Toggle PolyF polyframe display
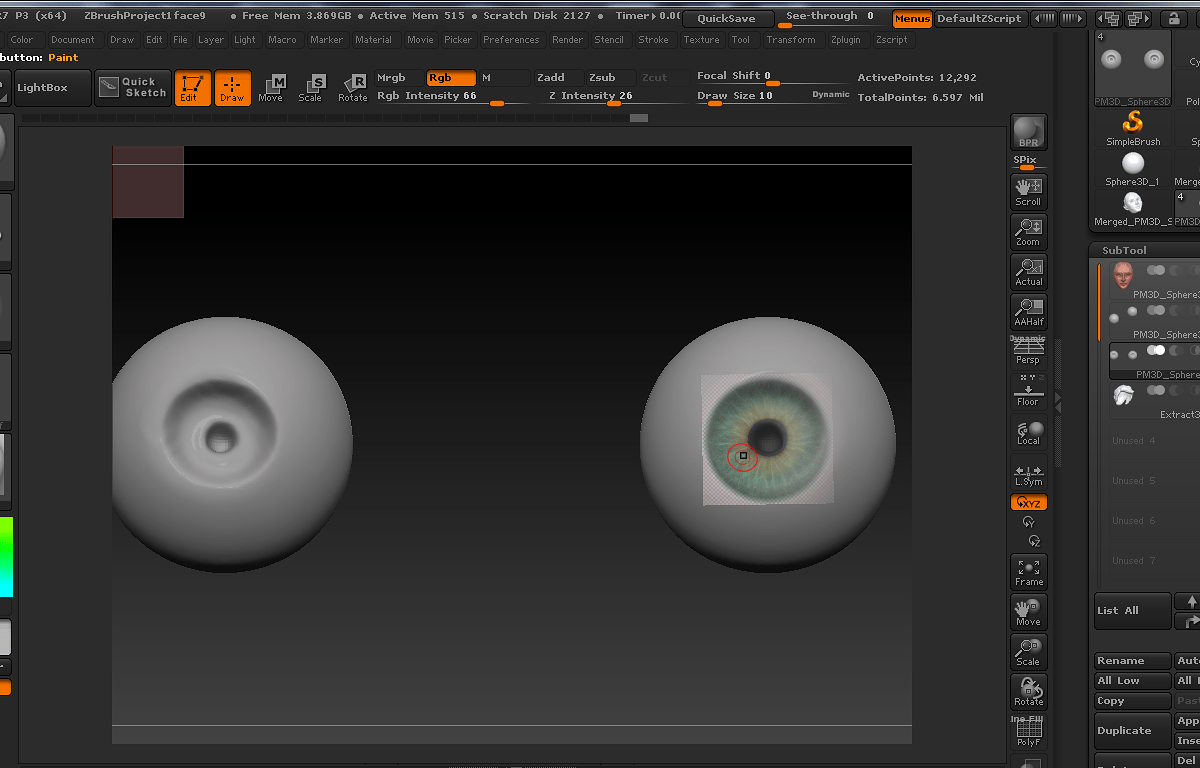This screenshot has height=768, width=1200. click(x=1028, y=733)
